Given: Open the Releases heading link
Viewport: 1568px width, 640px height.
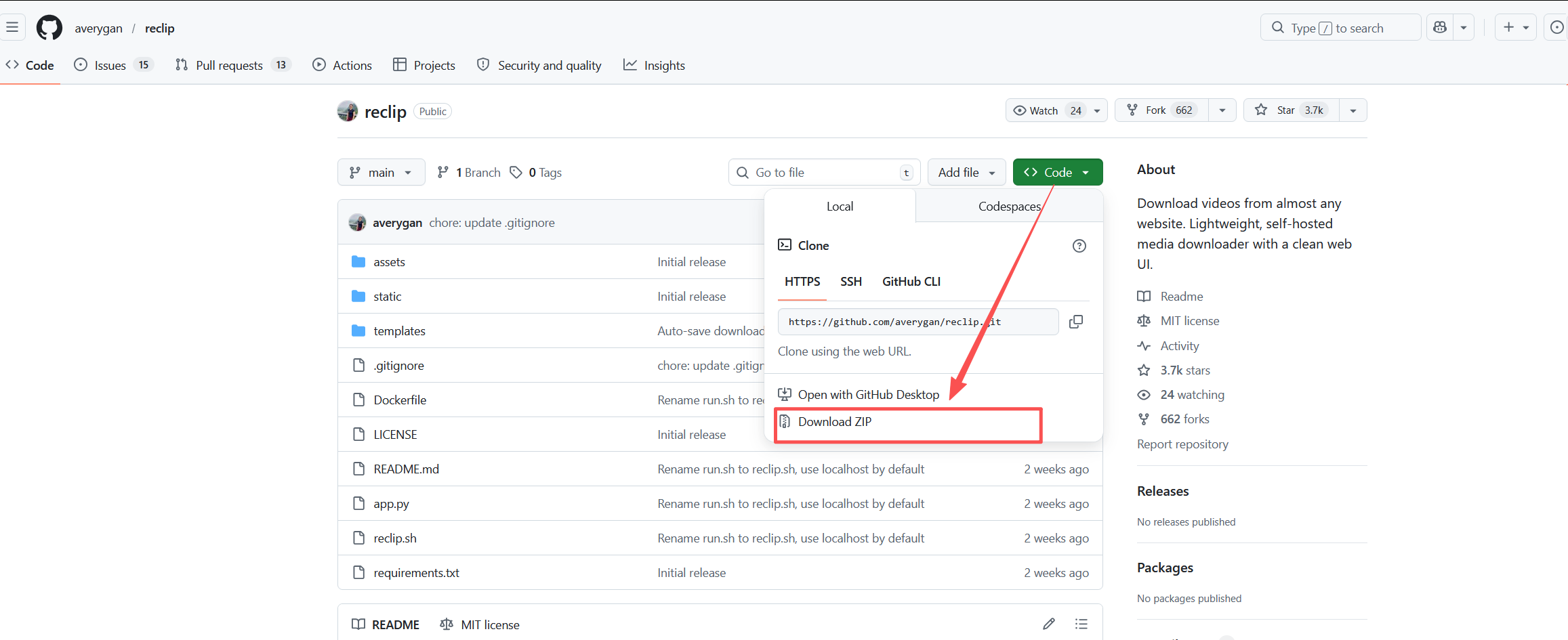Looking at the screenshot, I should (x=1163, y=491).
